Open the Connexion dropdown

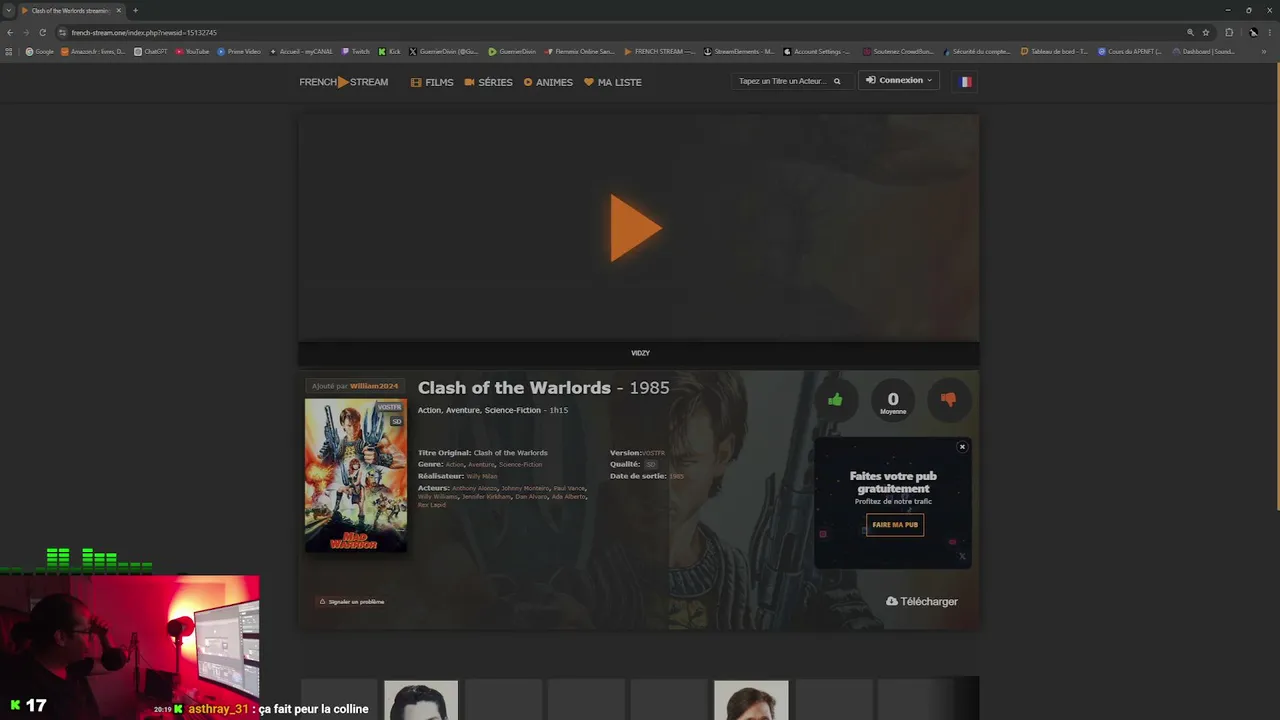(x=899, y=81)
